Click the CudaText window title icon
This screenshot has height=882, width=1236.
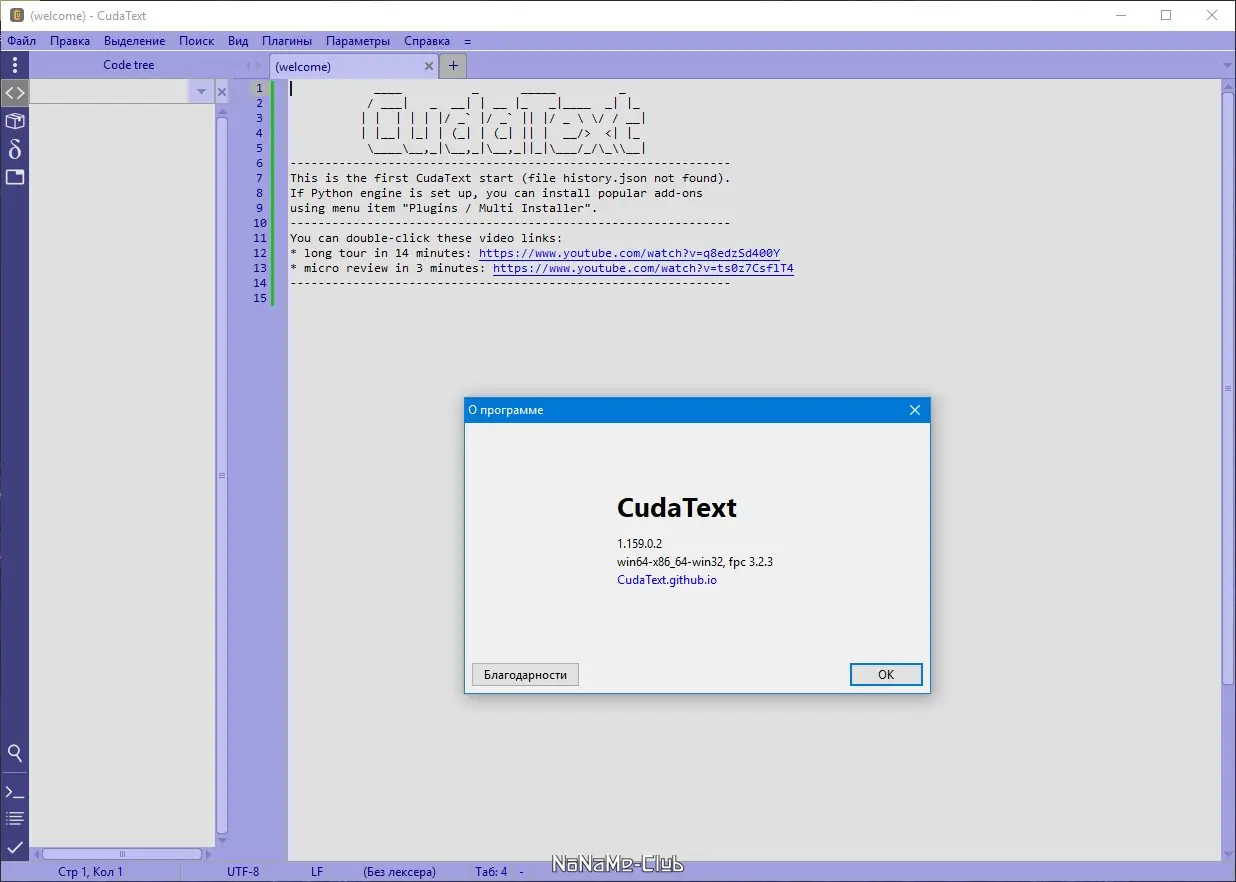click(x=17, y=15)
